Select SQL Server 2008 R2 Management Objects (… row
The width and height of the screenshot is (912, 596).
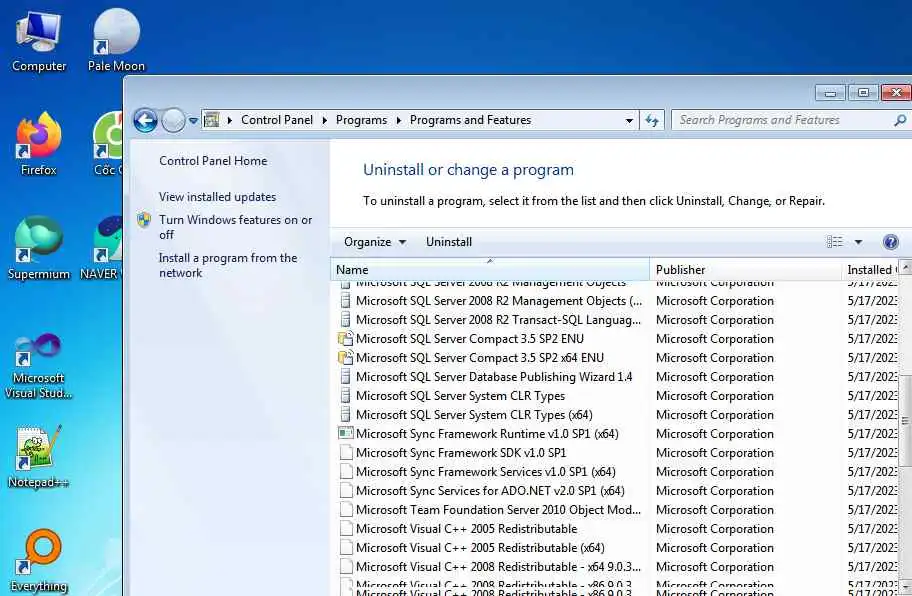pyautogui.click(x=614, y=301)
